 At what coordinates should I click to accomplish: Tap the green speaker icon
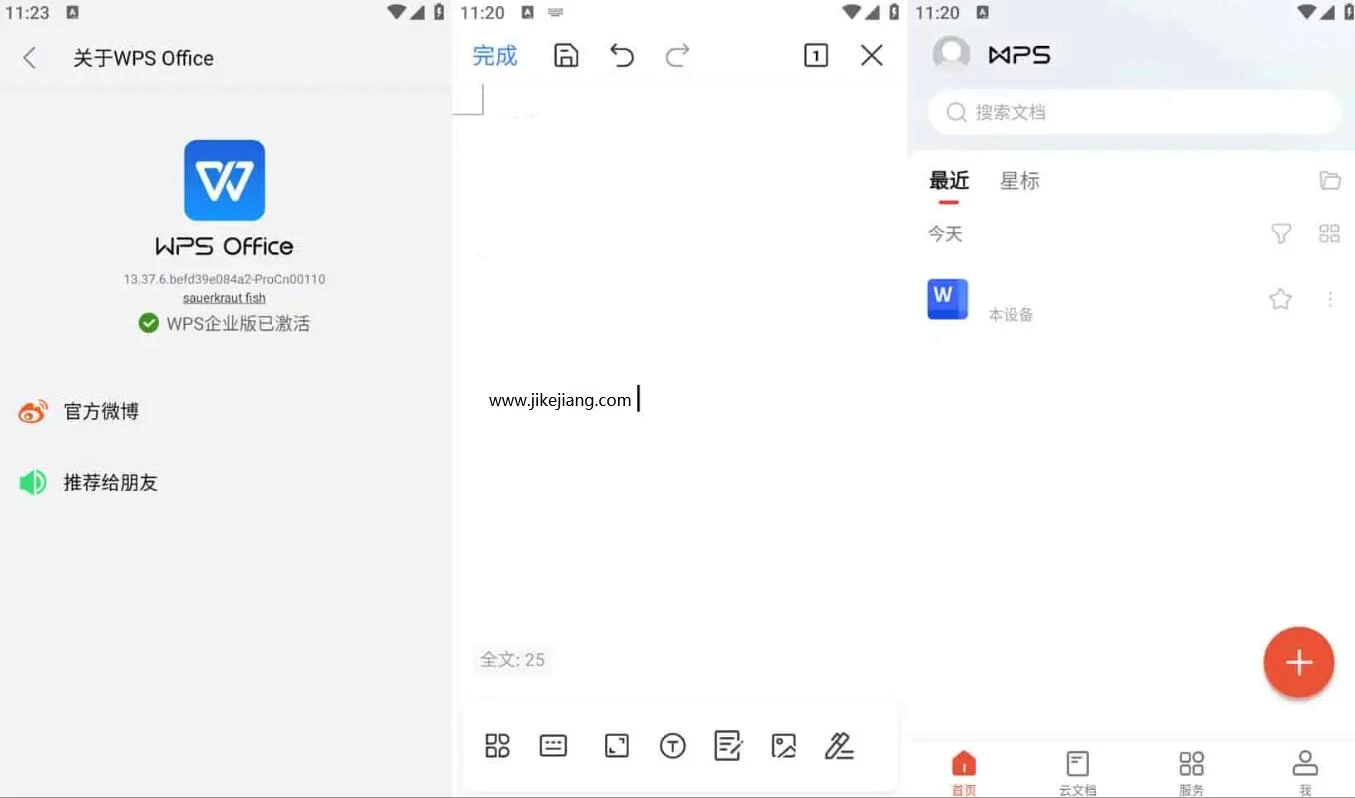point(33,483)
